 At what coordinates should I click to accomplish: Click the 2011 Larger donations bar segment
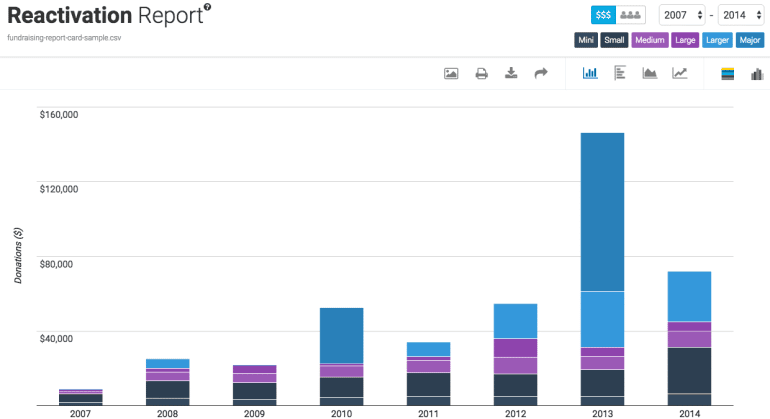pyautogui.click(x=428, y=349)
